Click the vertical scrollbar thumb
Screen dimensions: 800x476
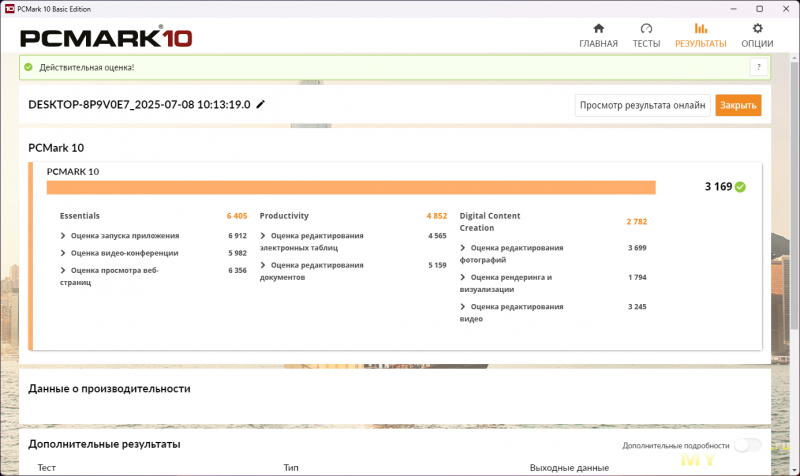click(x=794, y=196)
